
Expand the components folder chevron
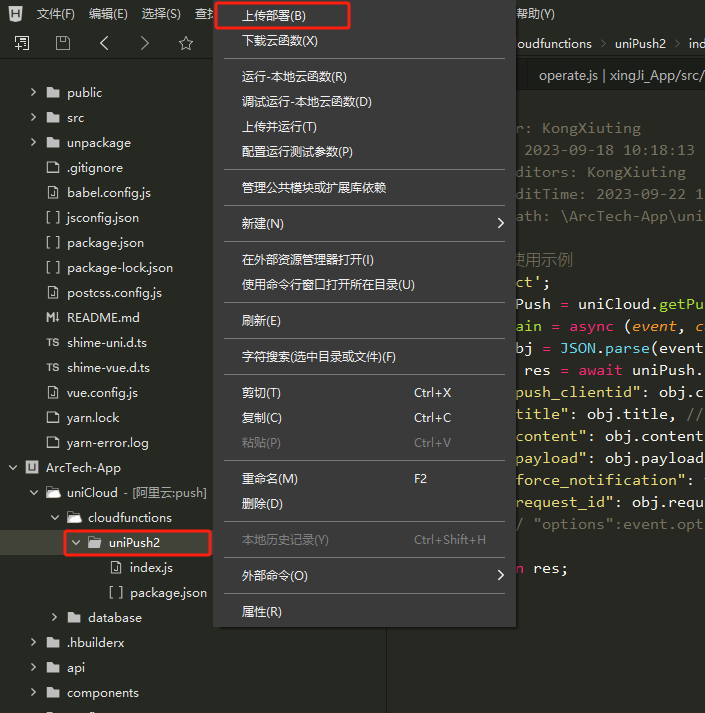(33, 692)
